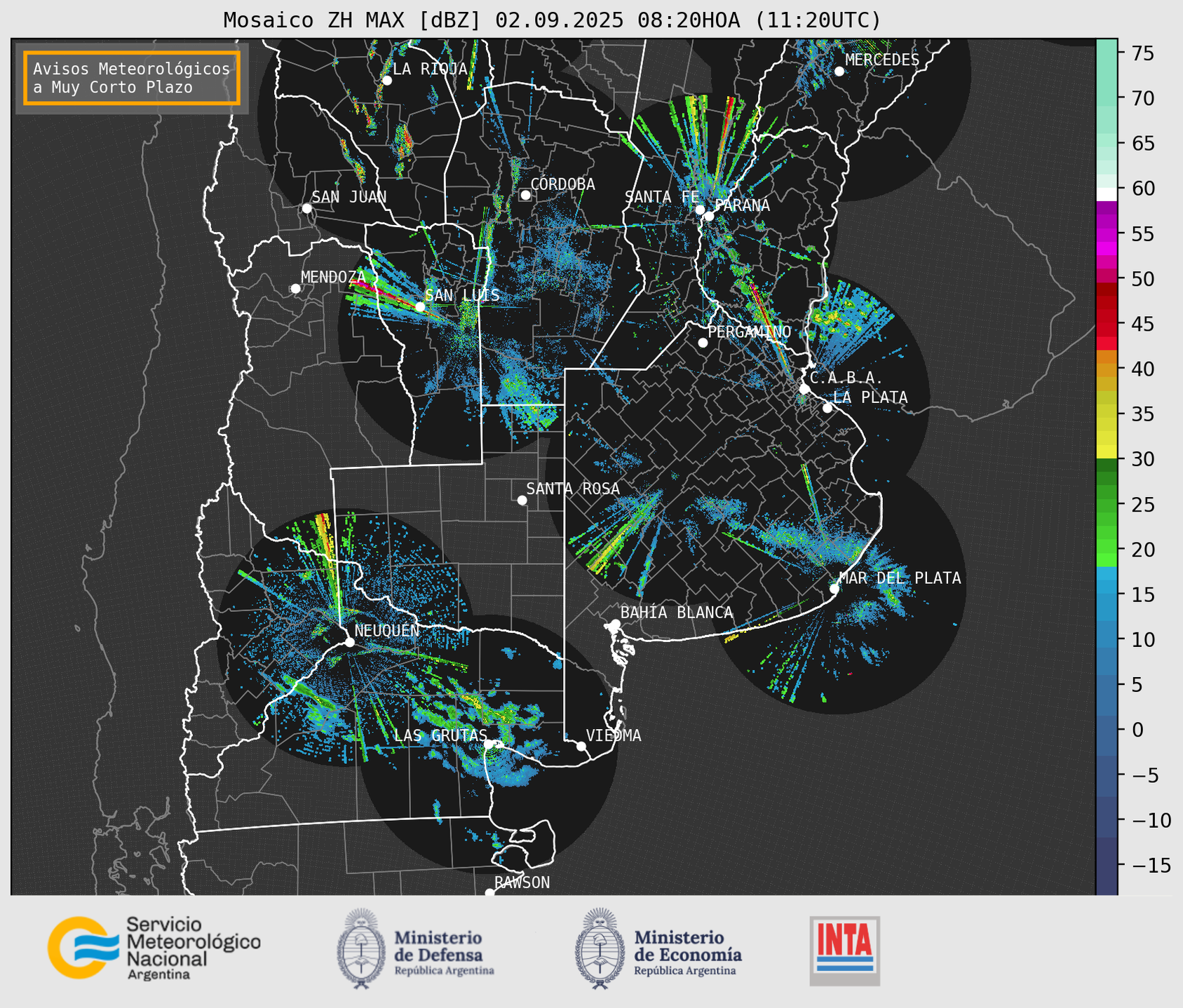Click the La Plata city marker
Screen dimensions: 1183x1008
[x=827, y=408]
